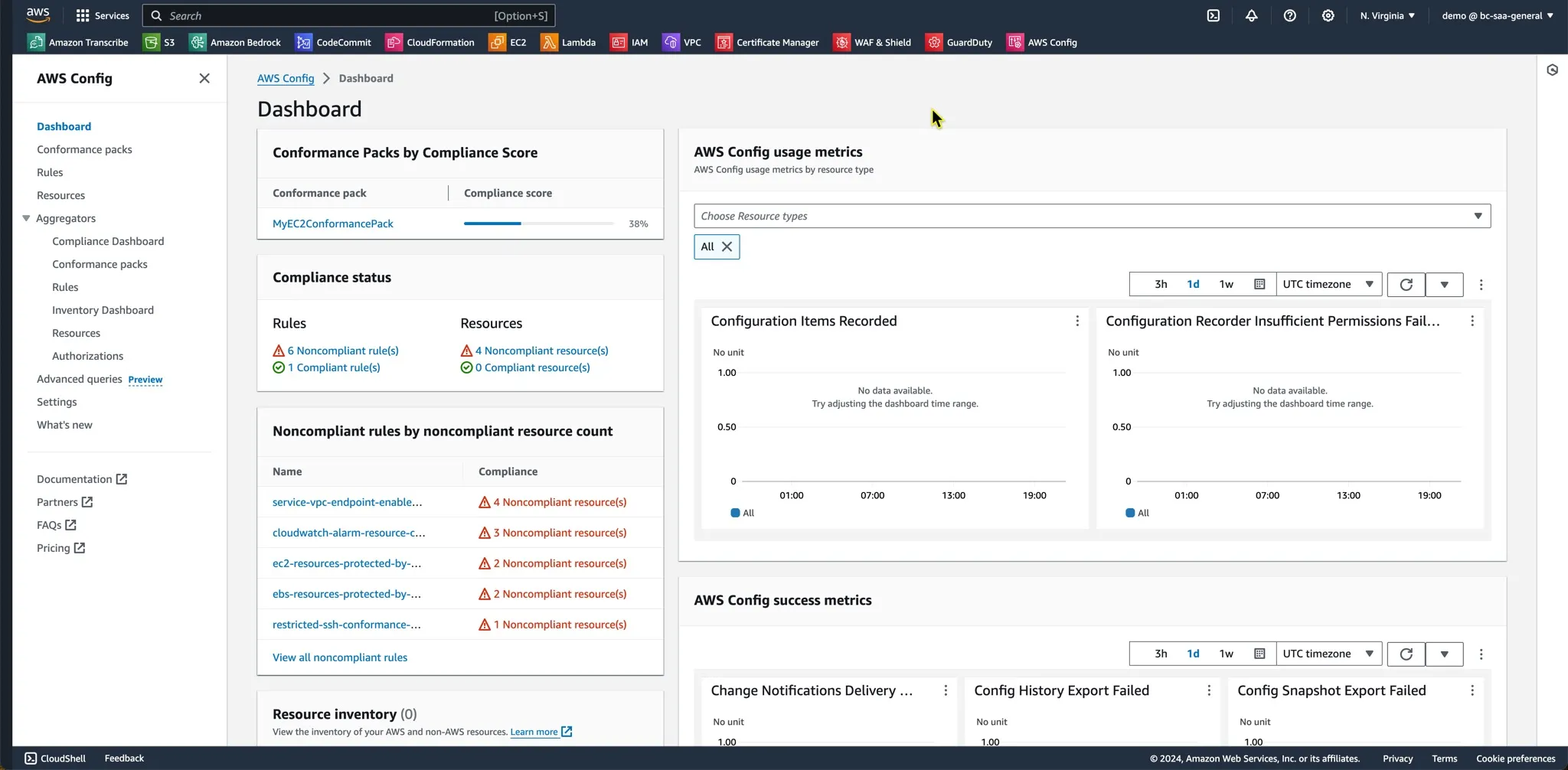The height and width of the screenshot is (770, 1568).
Task: Go to Rules in the main navigation
Action: click(x=50, y=172)
